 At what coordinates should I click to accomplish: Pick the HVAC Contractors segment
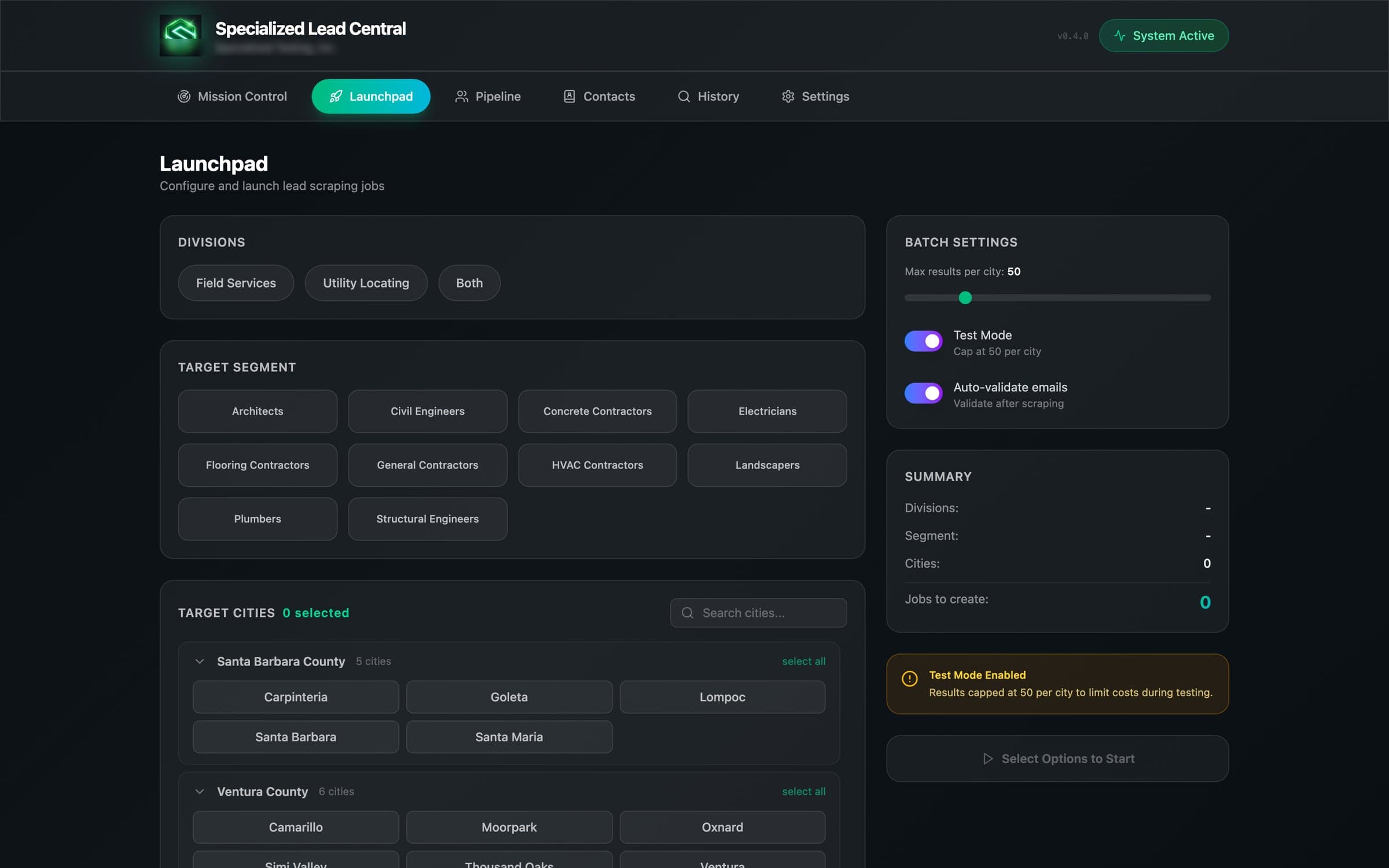[597, 465]
